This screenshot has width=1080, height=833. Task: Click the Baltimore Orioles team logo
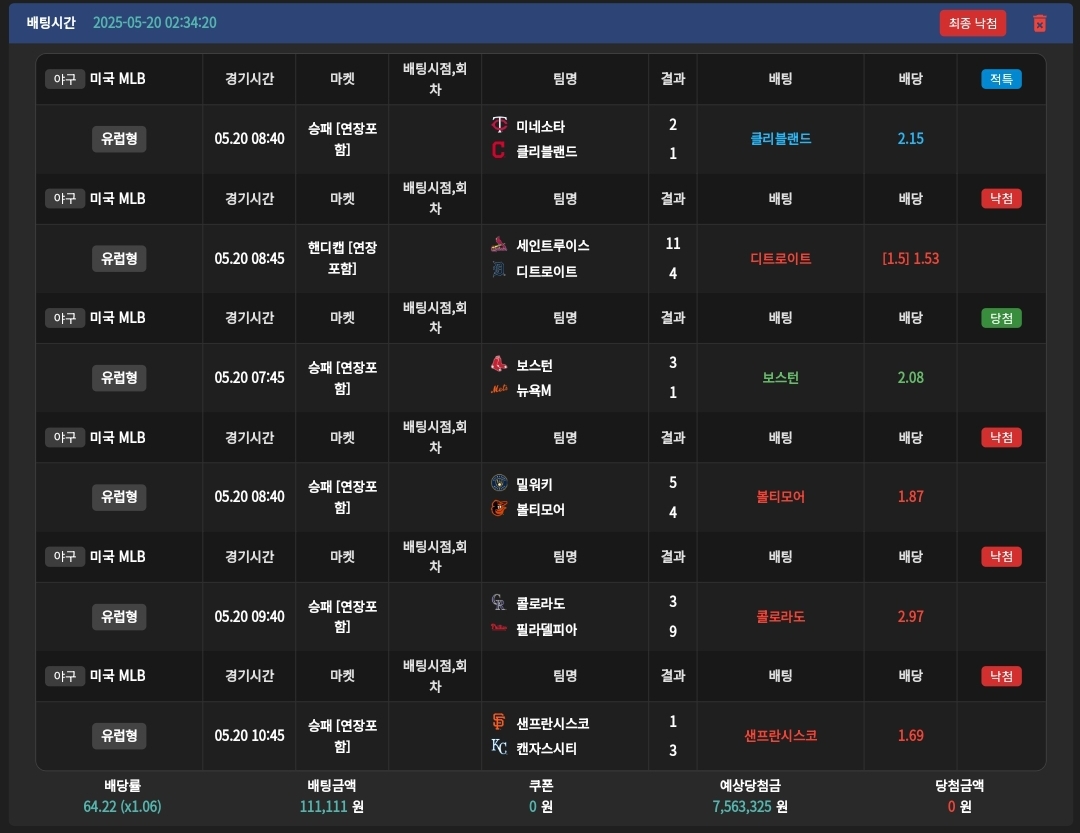tap(499, 509)
